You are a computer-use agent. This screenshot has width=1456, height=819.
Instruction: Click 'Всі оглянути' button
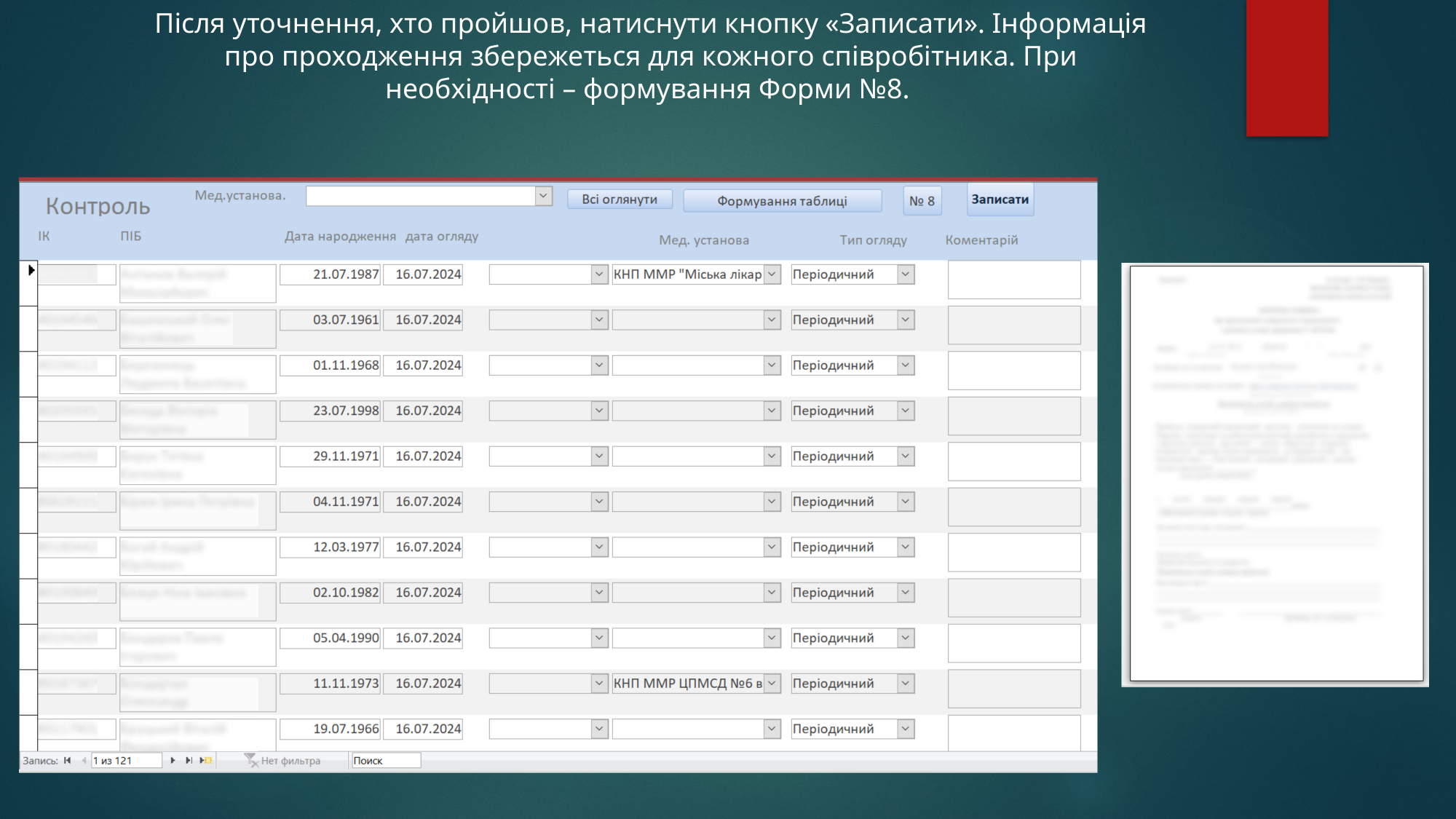620,199
